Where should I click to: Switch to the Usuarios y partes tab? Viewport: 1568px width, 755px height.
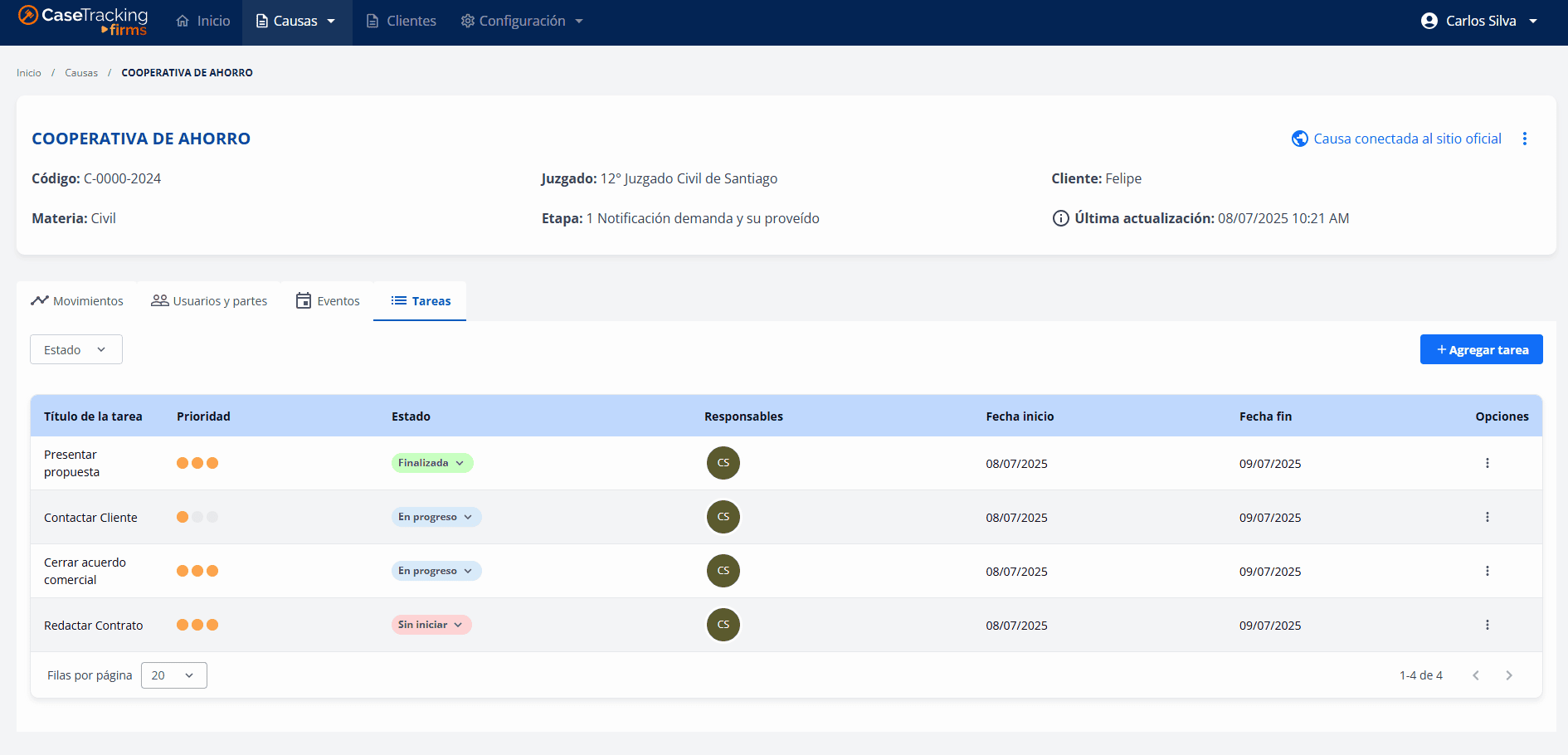[209, 301]
